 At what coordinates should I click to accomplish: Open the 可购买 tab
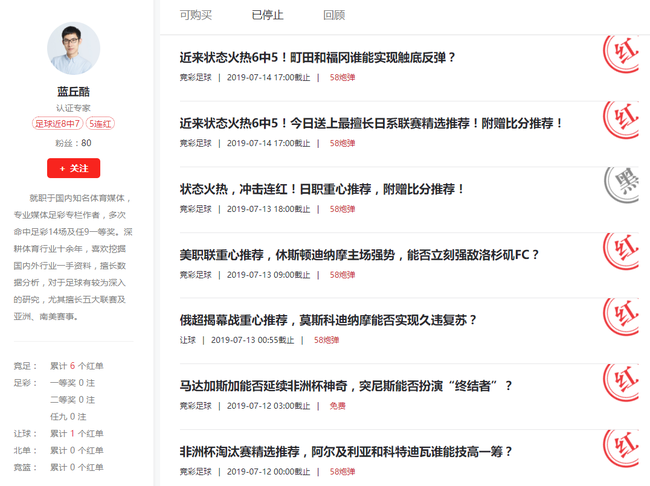pyautogui.click(x=196, y=15)
